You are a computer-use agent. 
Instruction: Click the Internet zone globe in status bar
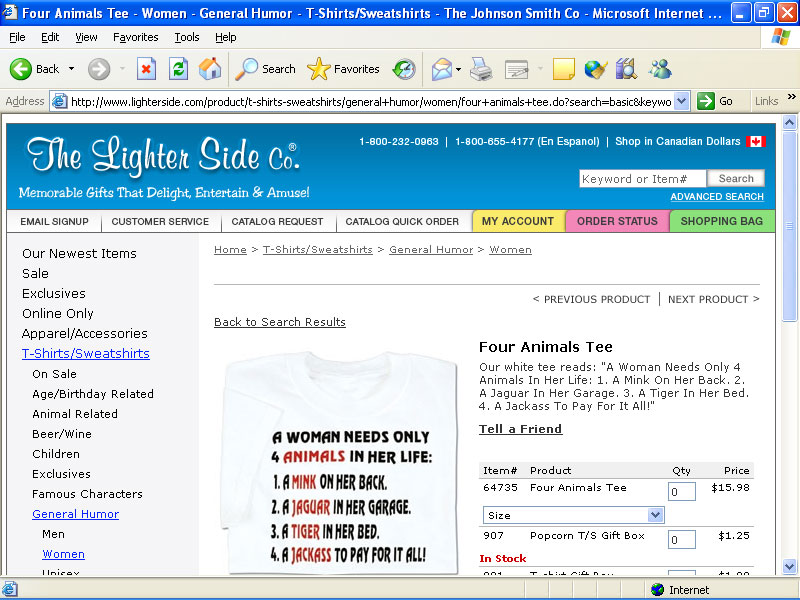coord(658,589)
